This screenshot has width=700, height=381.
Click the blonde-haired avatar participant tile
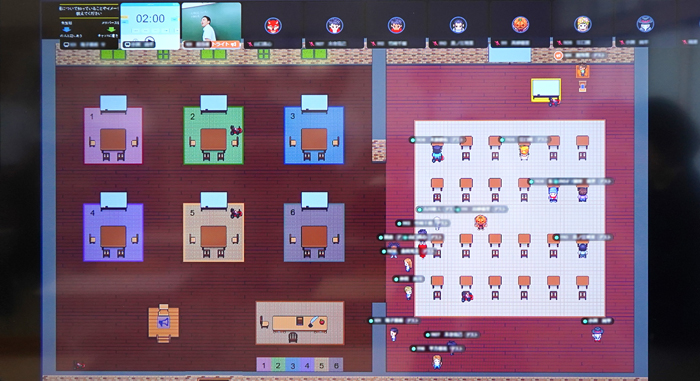[582, 24]
